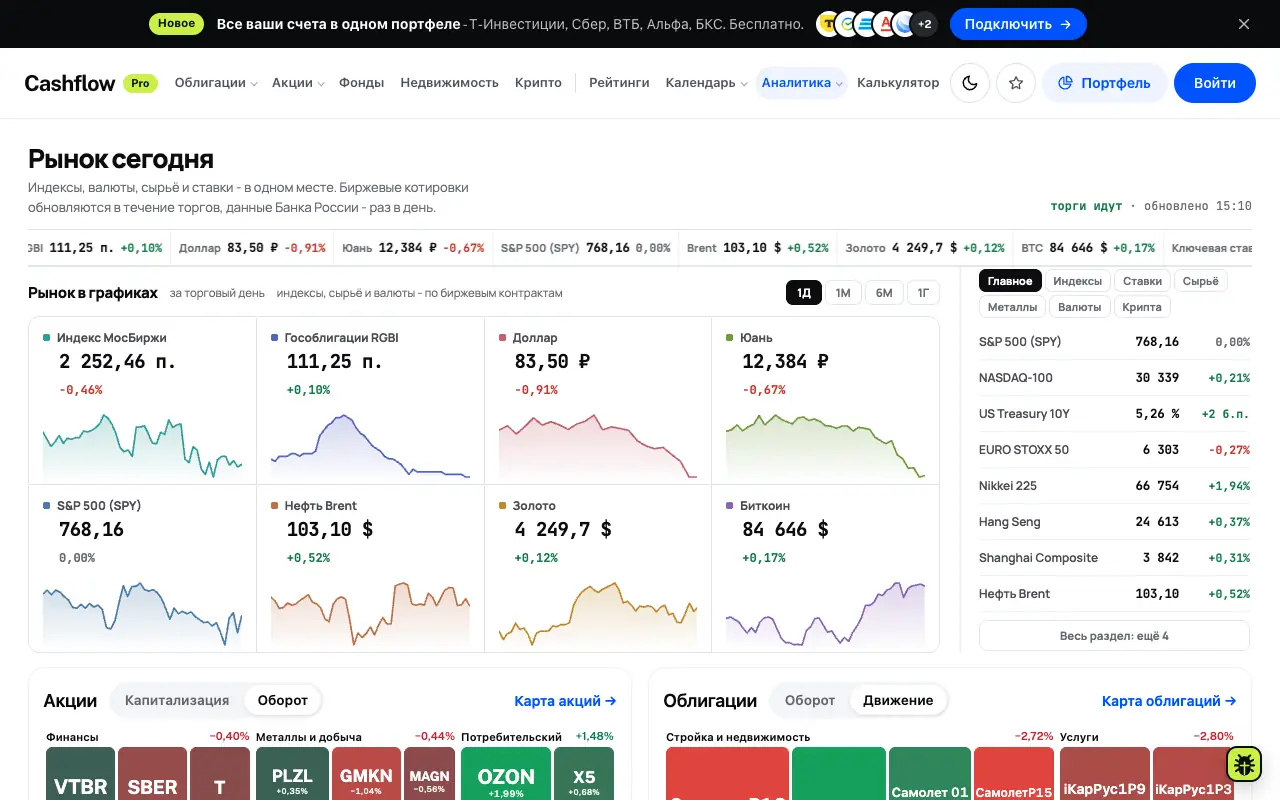This screenshot has height=800, width=1280.
Task: Open Биткоин chart card
Action: pos(825,568)
